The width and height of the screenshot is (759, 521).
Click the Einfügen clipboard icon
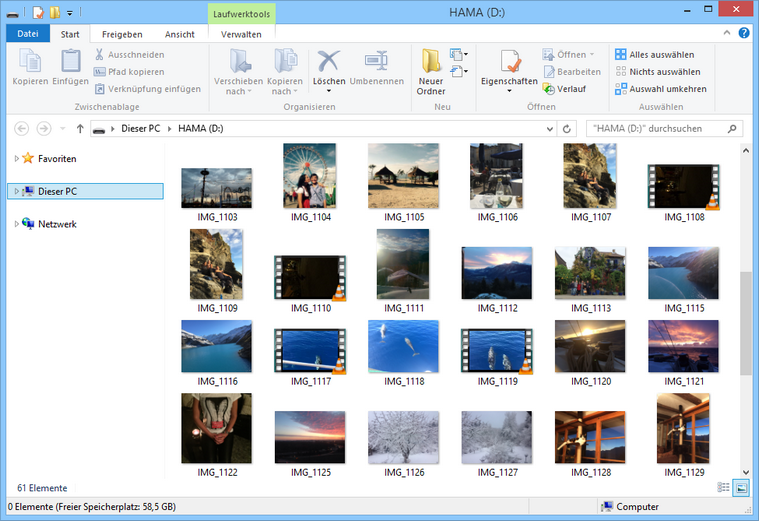tap(70, 62)
